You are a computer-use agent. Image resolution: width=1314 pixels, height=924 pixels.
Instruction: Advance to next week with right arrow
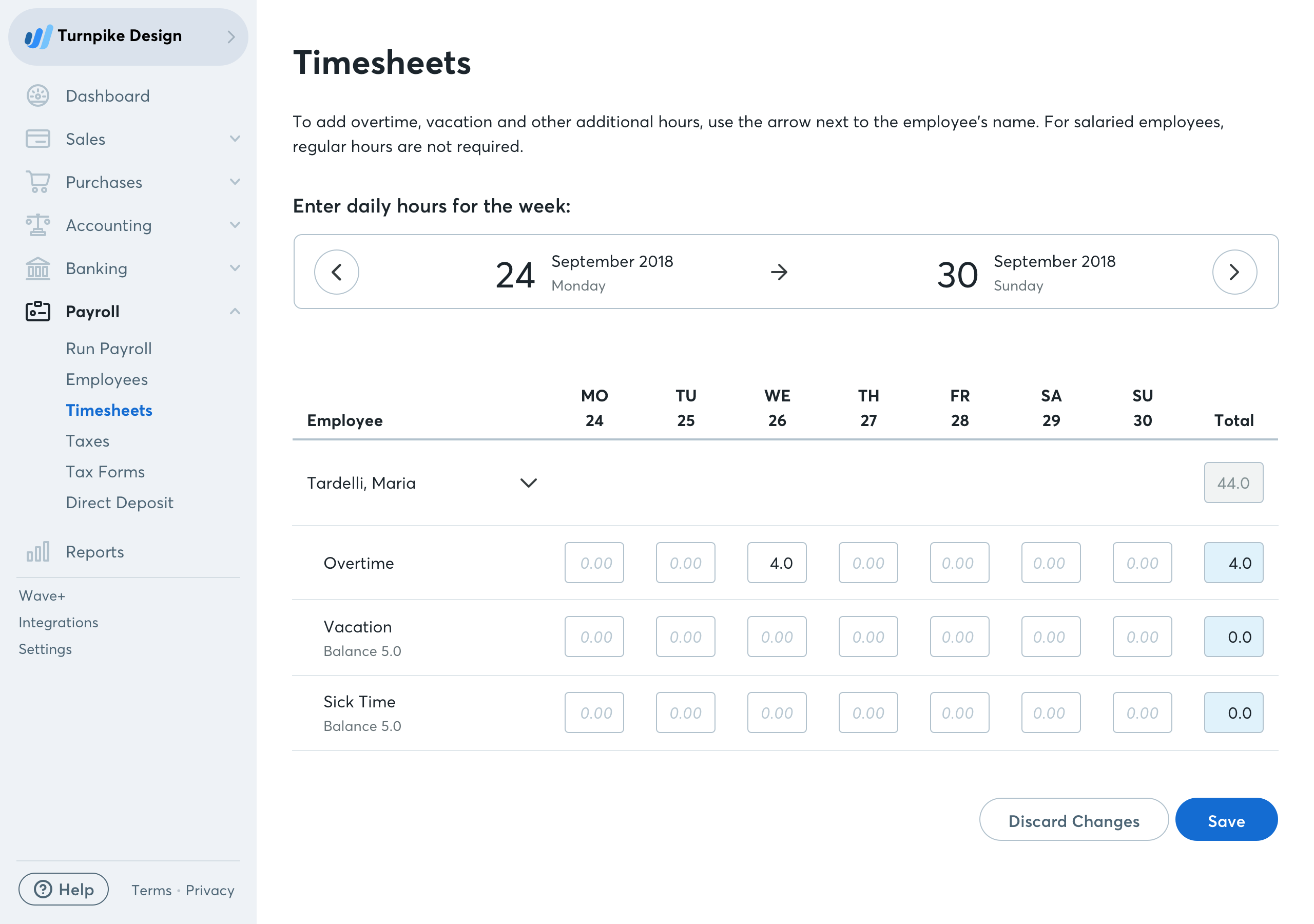click(1234, 272)
